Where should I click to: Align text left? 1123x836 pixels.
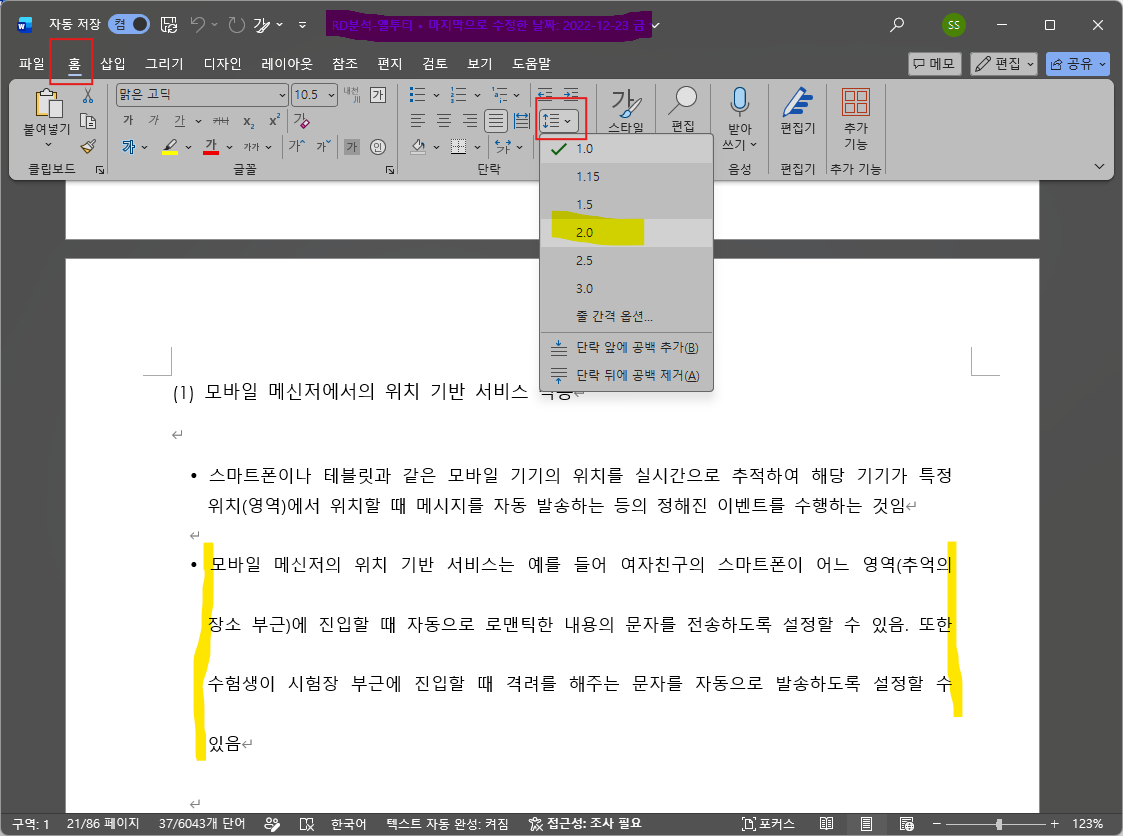418,121
